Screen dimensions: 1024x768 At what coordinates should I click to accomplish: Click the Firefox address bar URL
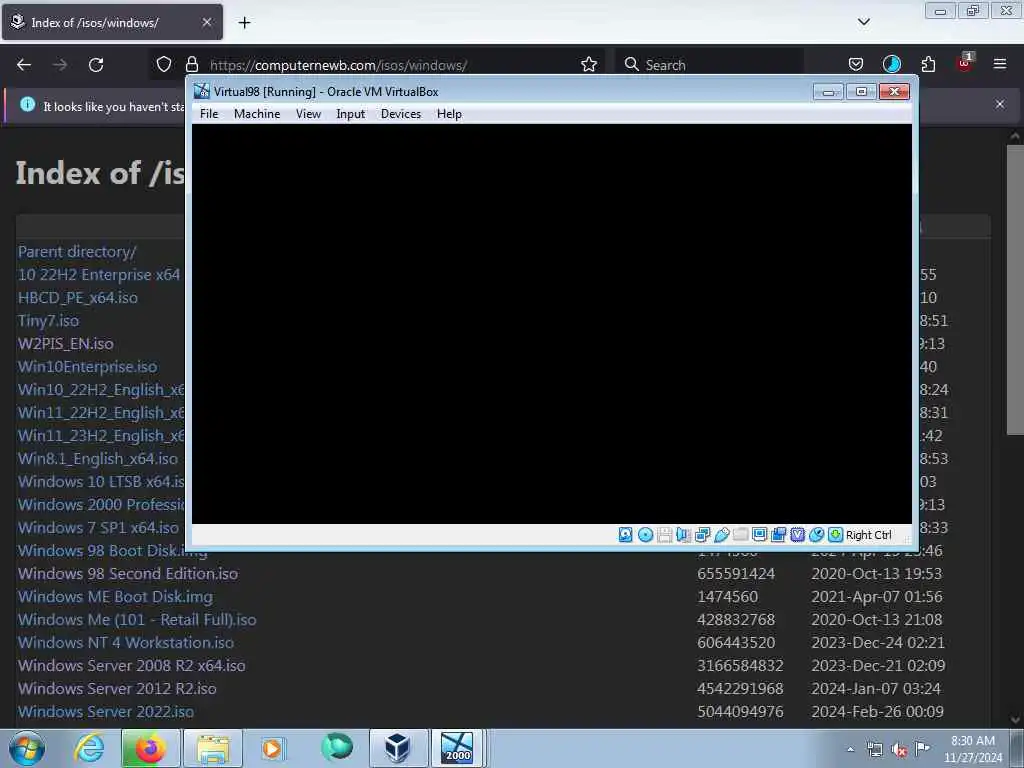(x=338, y=65)
